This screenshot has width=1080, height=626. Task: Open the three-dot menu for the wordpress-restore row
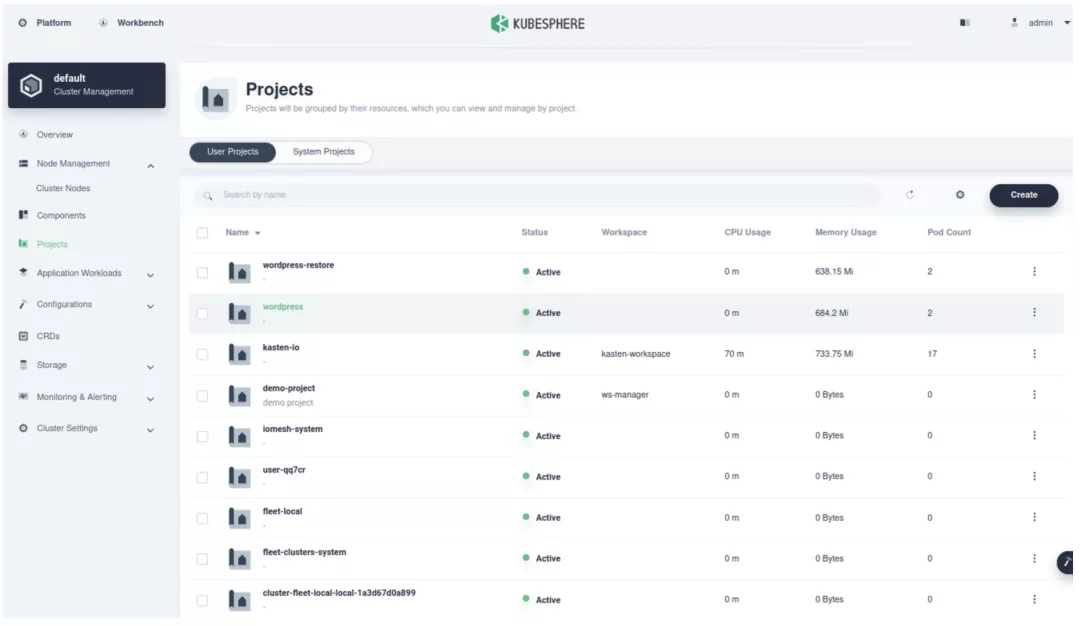coord(1034,272)
